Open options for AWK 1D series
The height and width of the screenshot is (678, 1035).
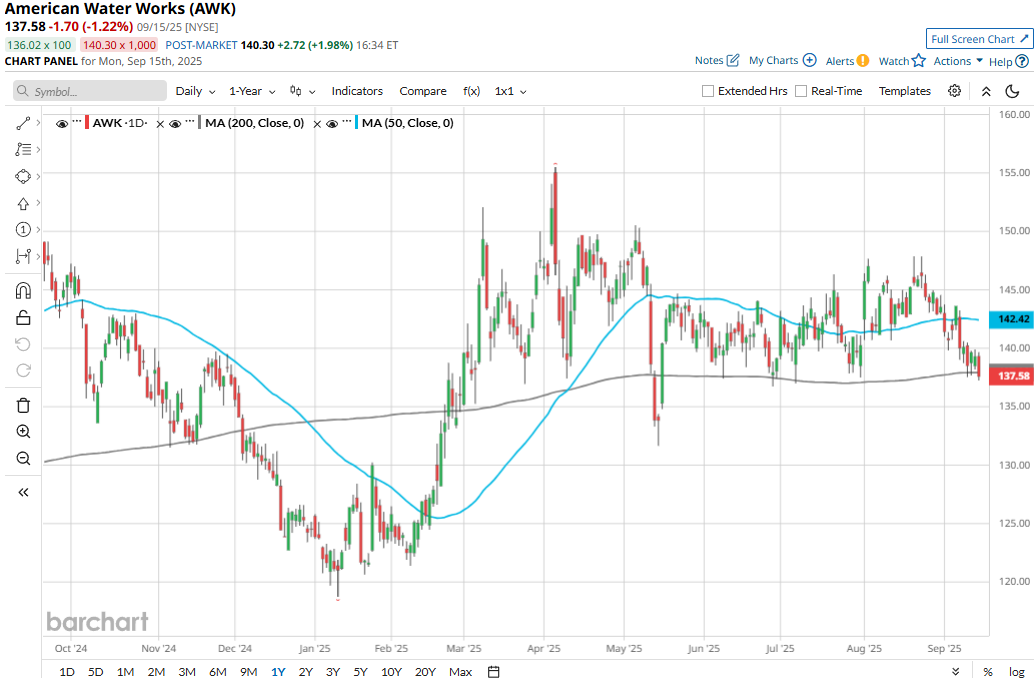[77, 121]
